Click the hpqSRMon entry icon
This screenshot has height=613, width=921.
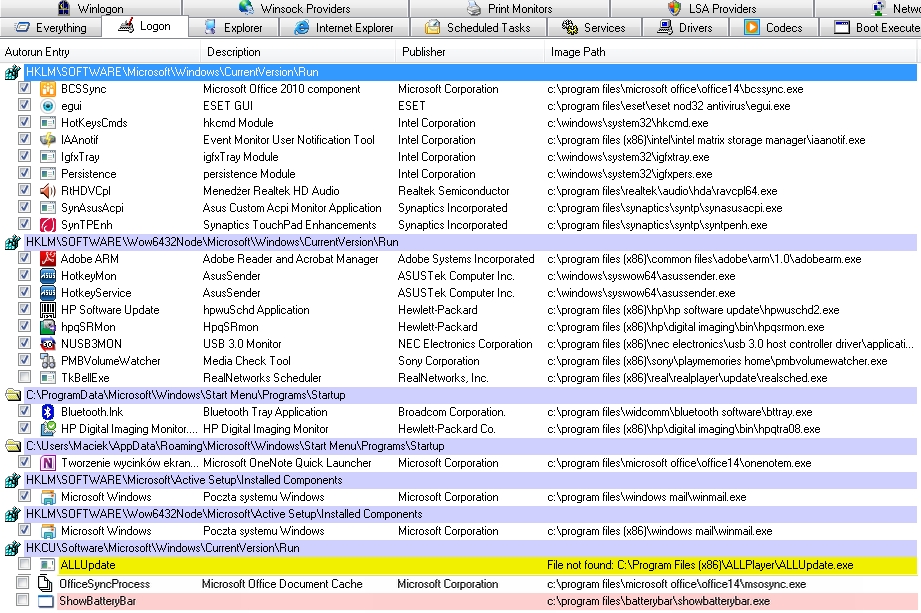(x=48, y=327)
